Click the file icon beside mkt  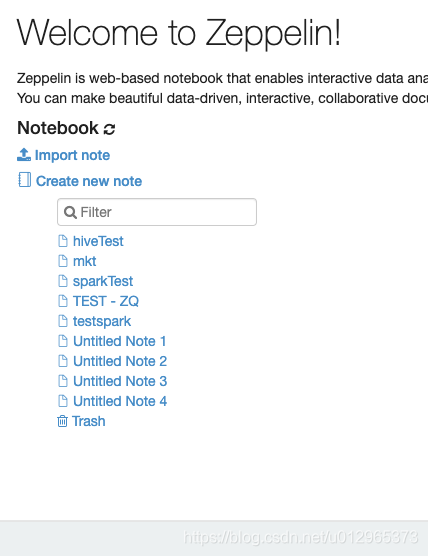click(63, 261)
